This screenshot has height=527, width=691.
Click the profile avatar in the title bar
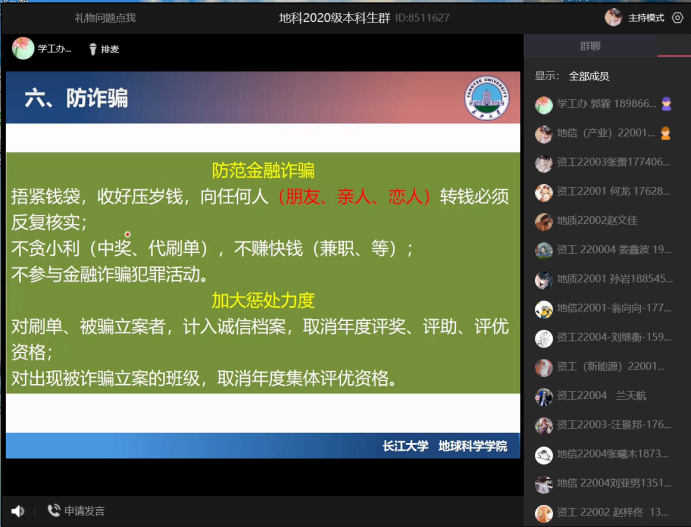point(613,18)
